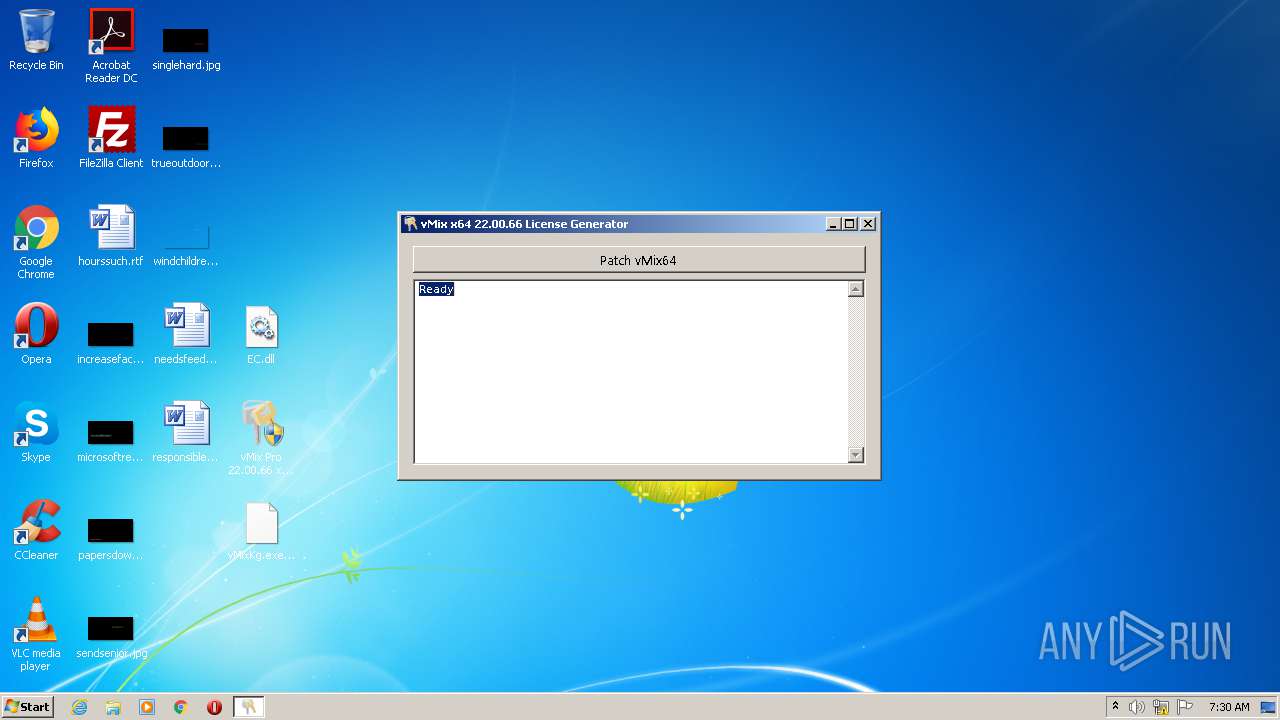Click the key icon in the License Generator title bar
1280x720 pixels.
click(410, 224)
